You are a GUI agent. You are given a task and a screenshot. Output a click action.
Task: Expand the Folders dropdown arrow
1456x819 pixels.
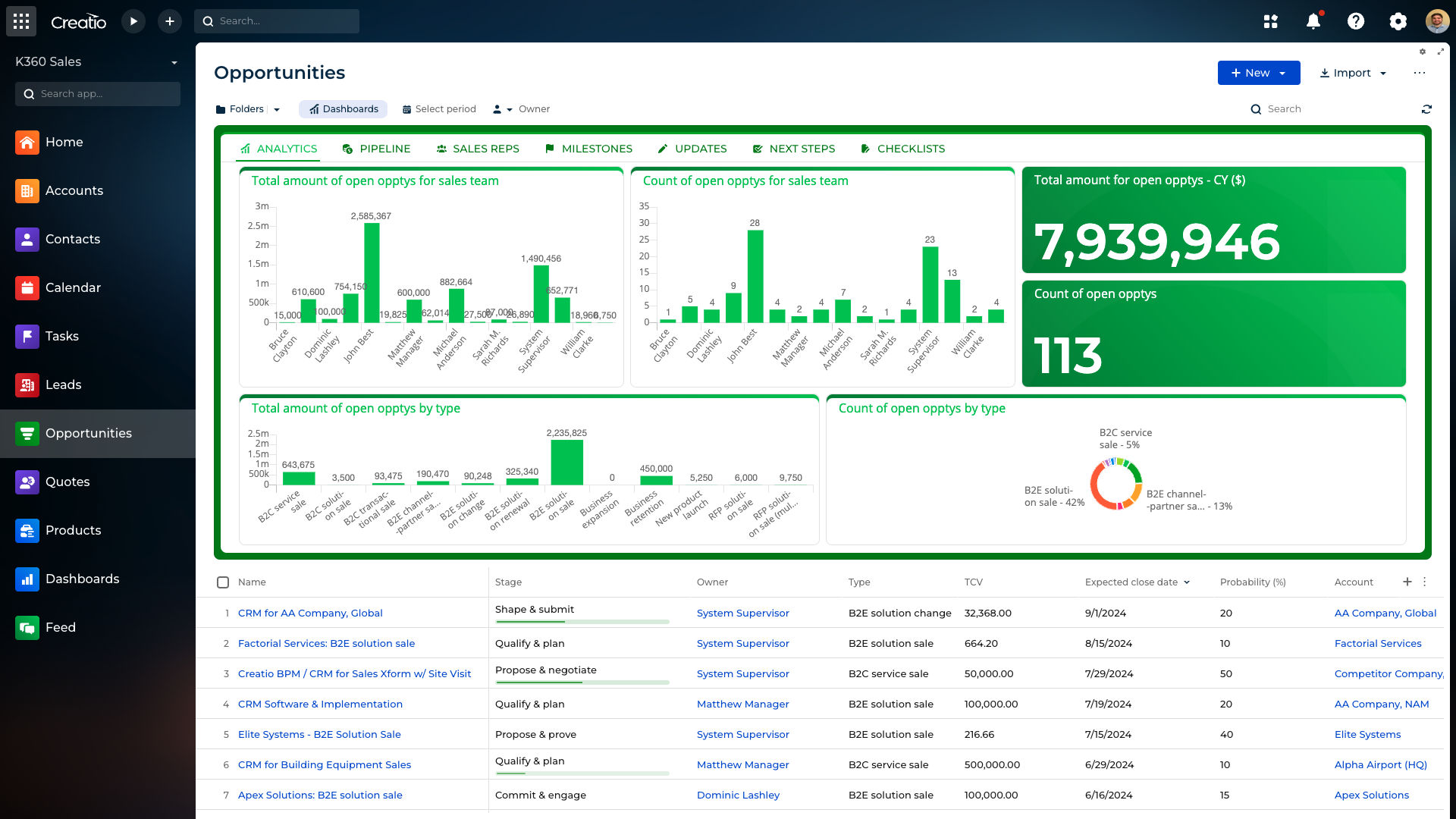click(x=277, y=109)
